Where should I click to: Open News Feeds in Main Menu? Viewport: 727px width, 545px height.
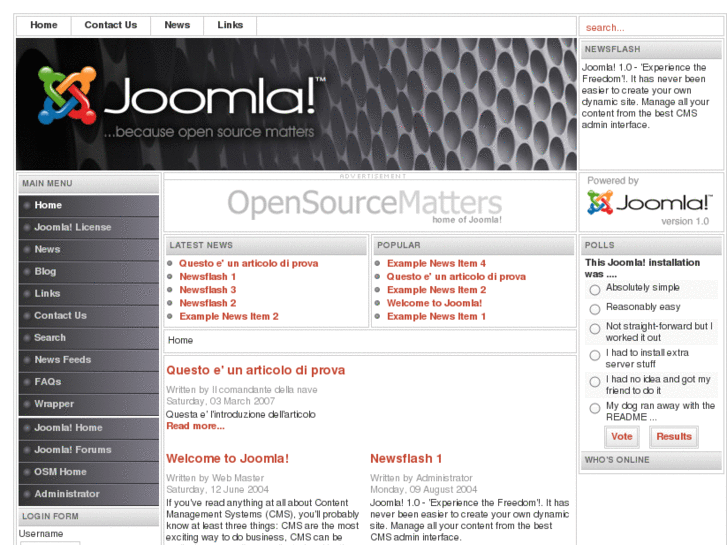pyautogui.click(x=89, y=360)
